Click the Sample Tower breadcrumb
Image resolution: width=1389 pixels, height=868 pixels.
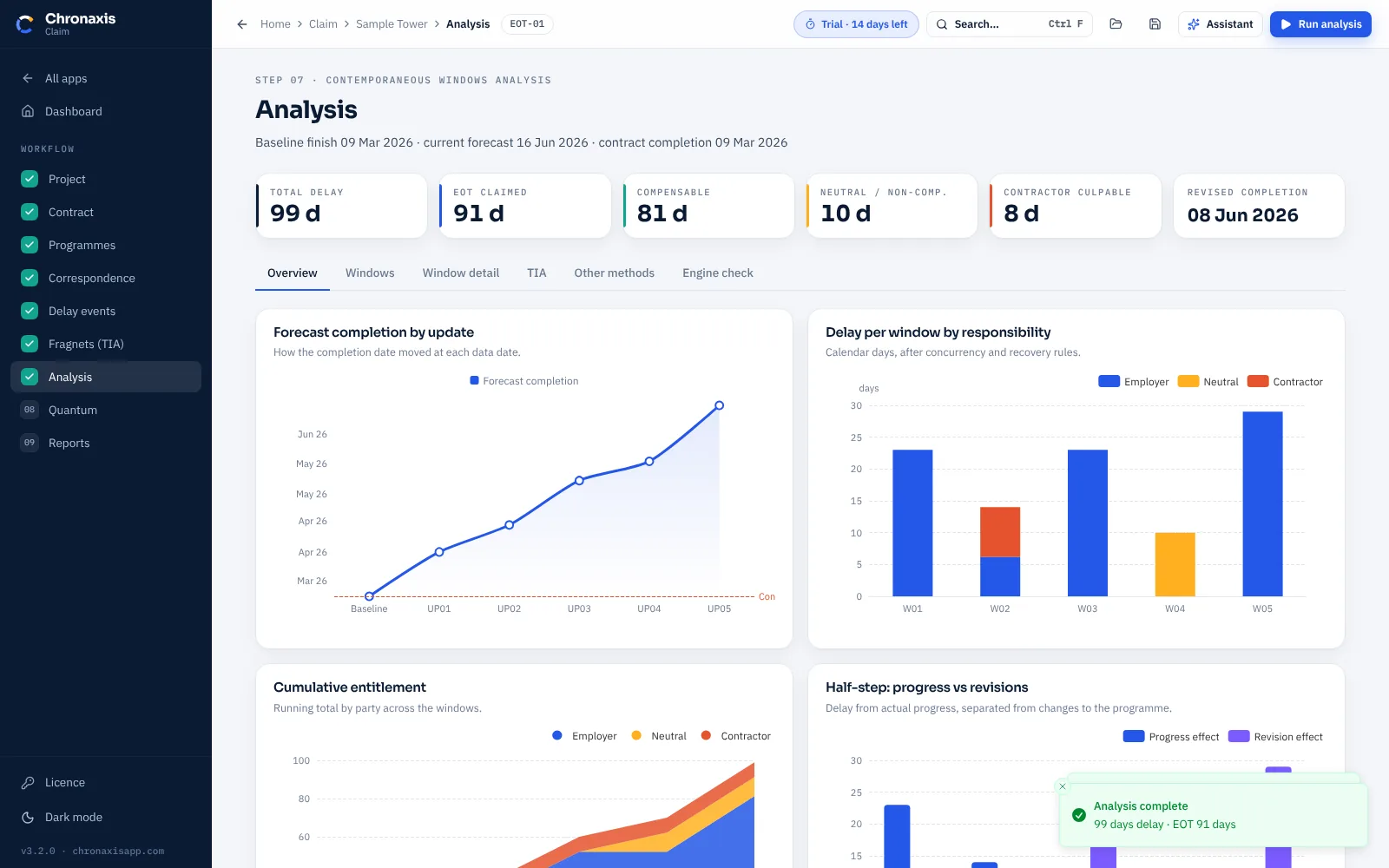pos(392,24)
